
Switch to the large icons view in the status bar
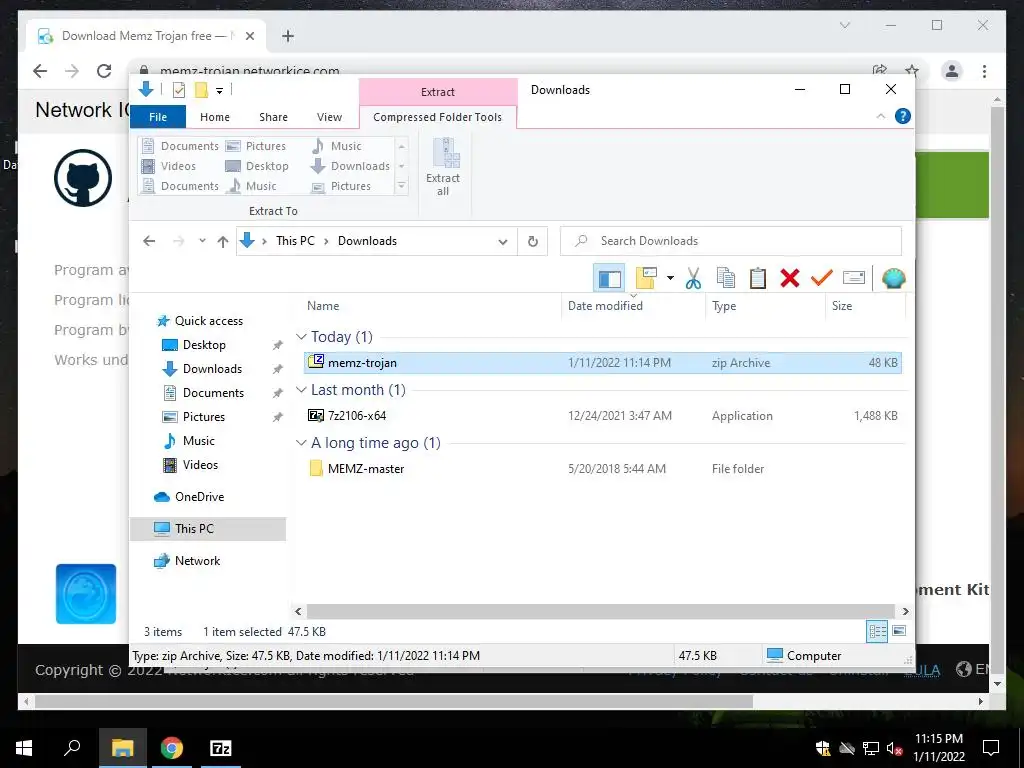pos(899,631)
